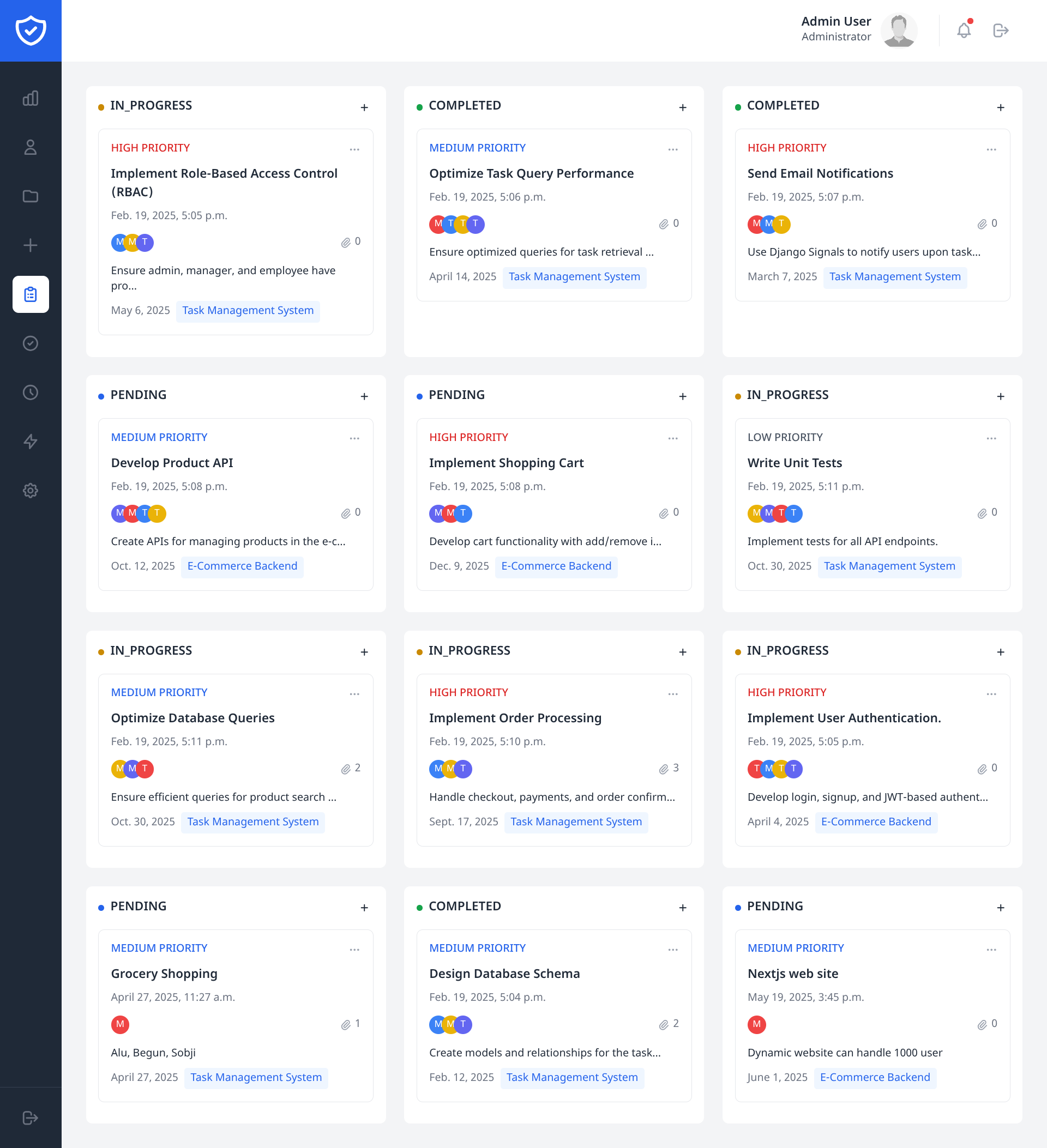This screenshot has height=1148, width=1047.
Task: Click plus button on first IN_PROGRESS column
Action: (x=364, y=107)
